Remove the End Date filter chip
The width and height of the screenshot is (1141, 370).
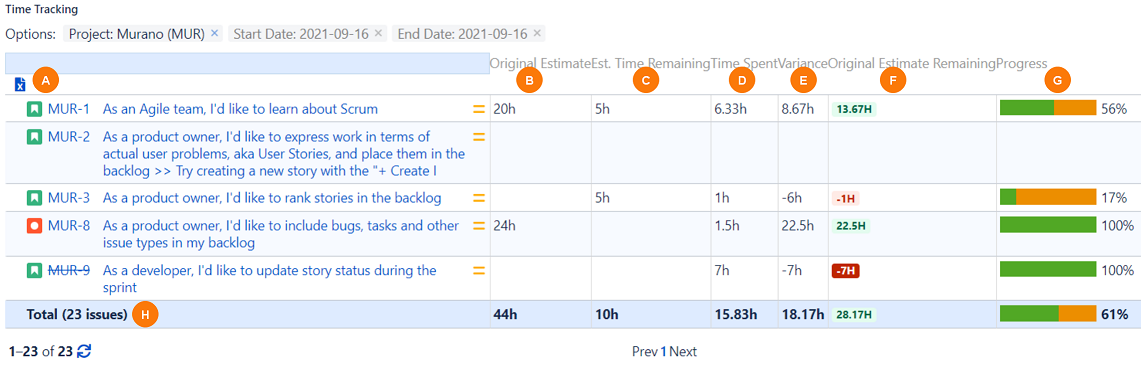point(537,34)
